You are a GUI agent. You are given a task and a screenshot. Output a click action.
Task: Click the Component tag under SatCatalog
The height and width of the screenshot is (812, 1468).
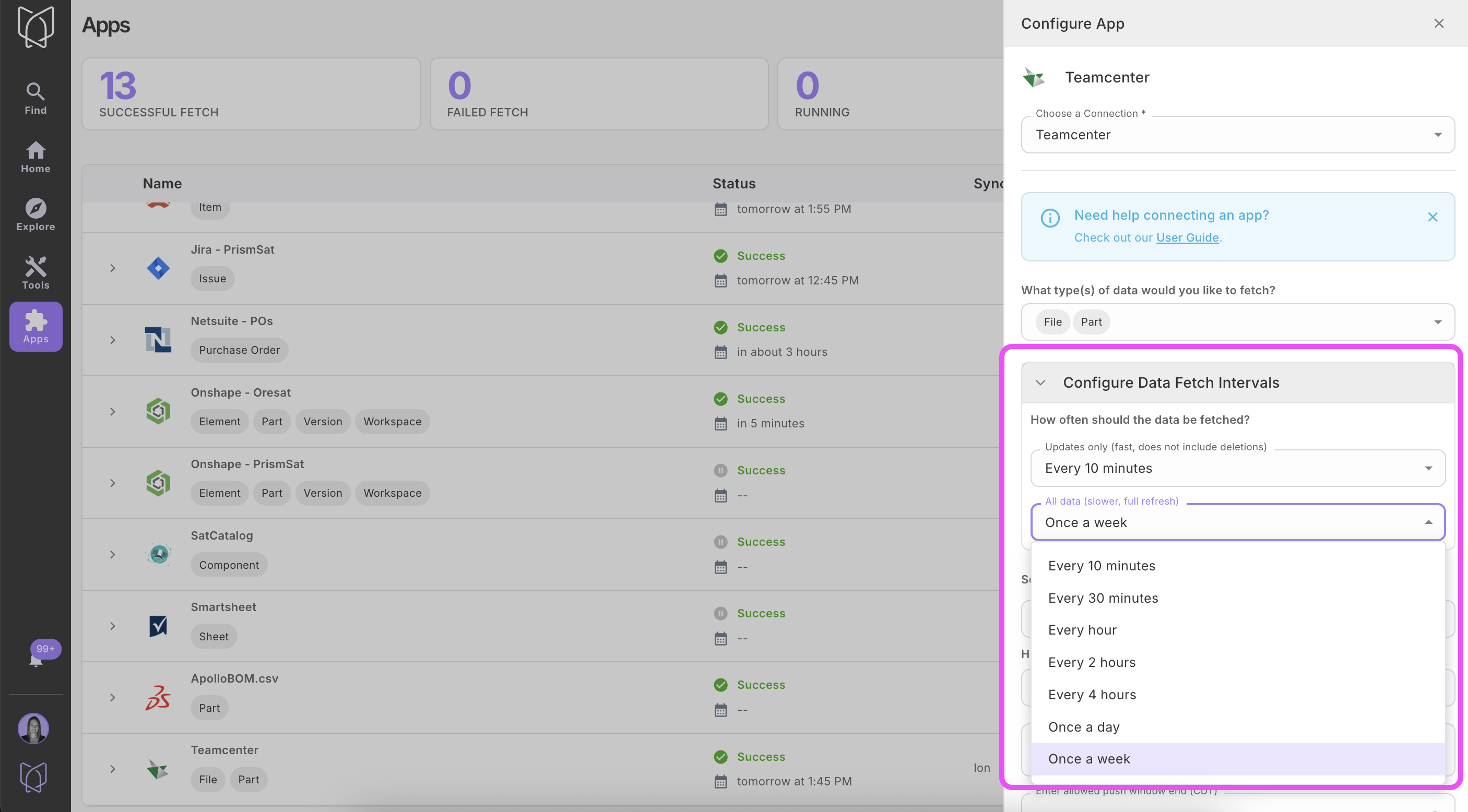pyautogui.click(x=229, y=565)
